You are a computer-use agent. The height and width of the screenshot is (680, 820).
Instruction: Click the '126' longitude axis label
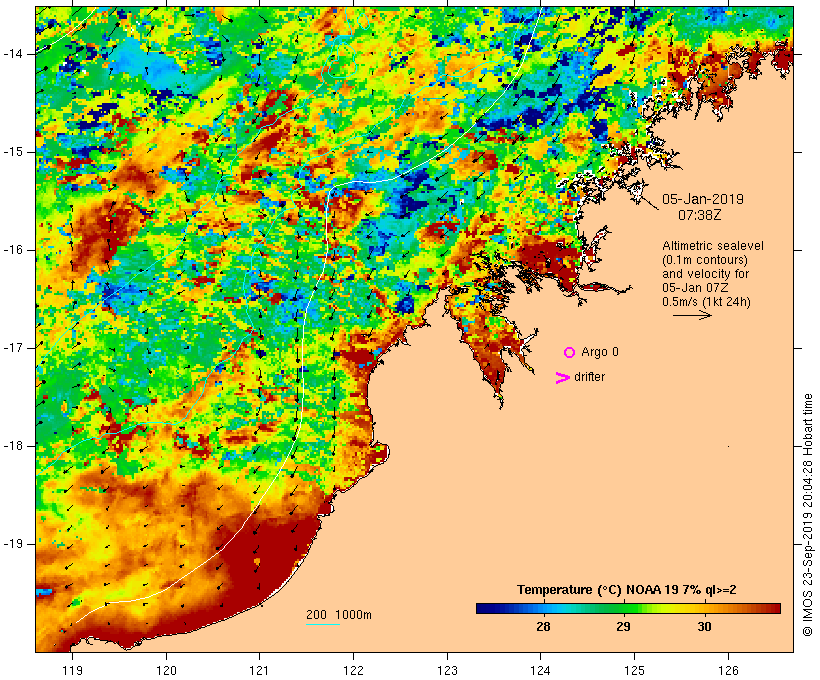(x=728, y=670)
